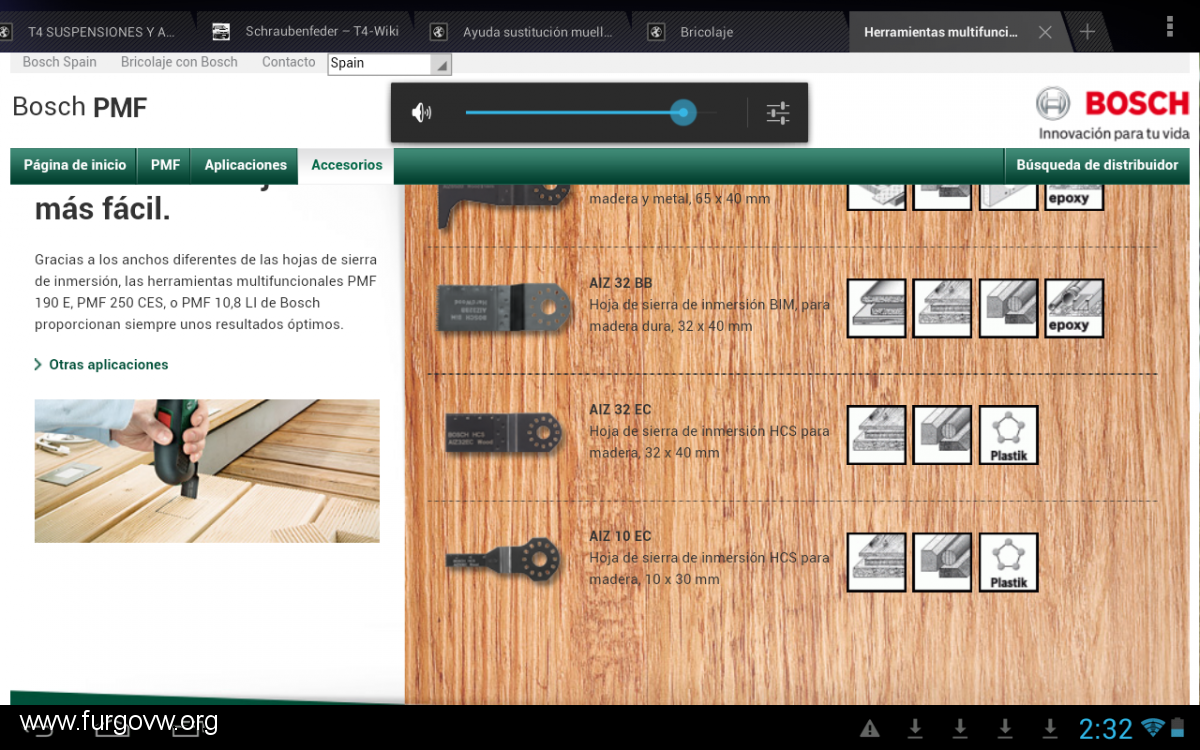Viewport: 1200px width, 750px height.
Task: Select the wood boards icon in AIZ 10 EC row
Action: pos(877,562)
